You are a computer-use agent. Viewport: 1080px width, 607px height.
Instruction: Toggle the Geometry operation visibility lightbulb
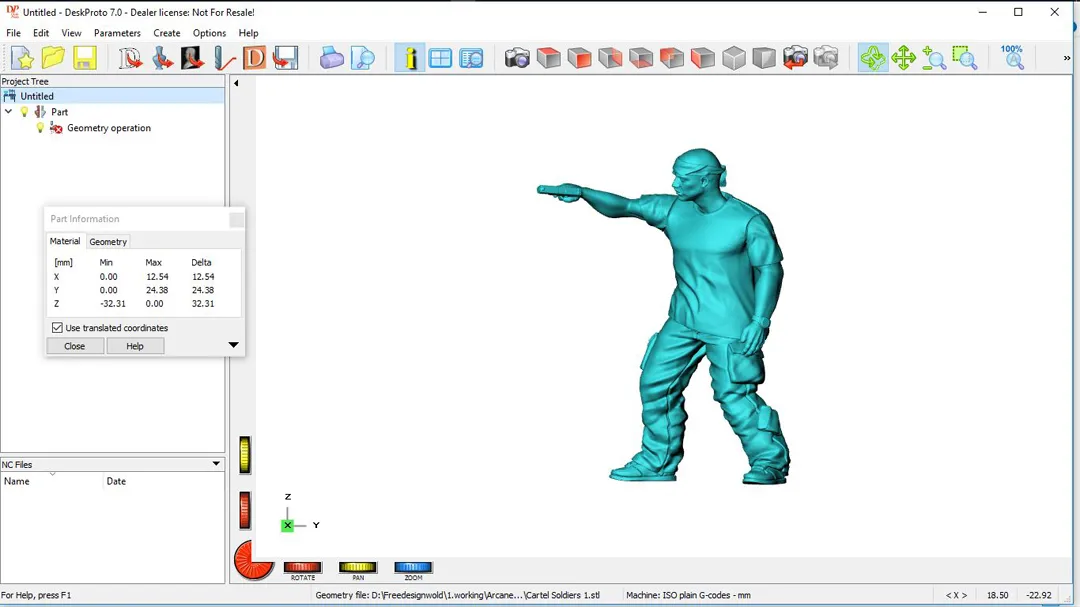pyautogui.click(x=40, y=128)
